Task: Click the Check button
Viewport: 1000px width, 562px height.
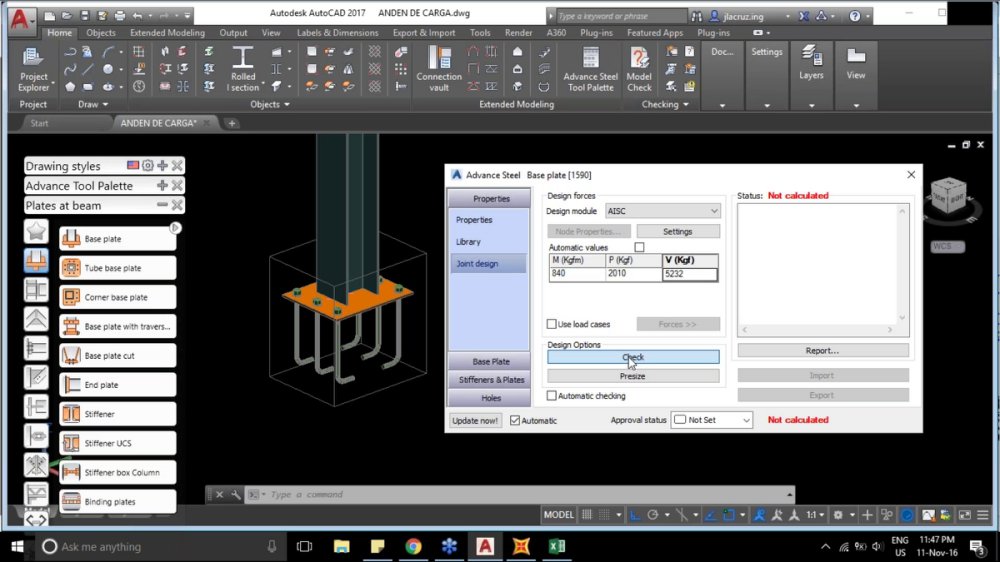Action: tap(633, 357)
